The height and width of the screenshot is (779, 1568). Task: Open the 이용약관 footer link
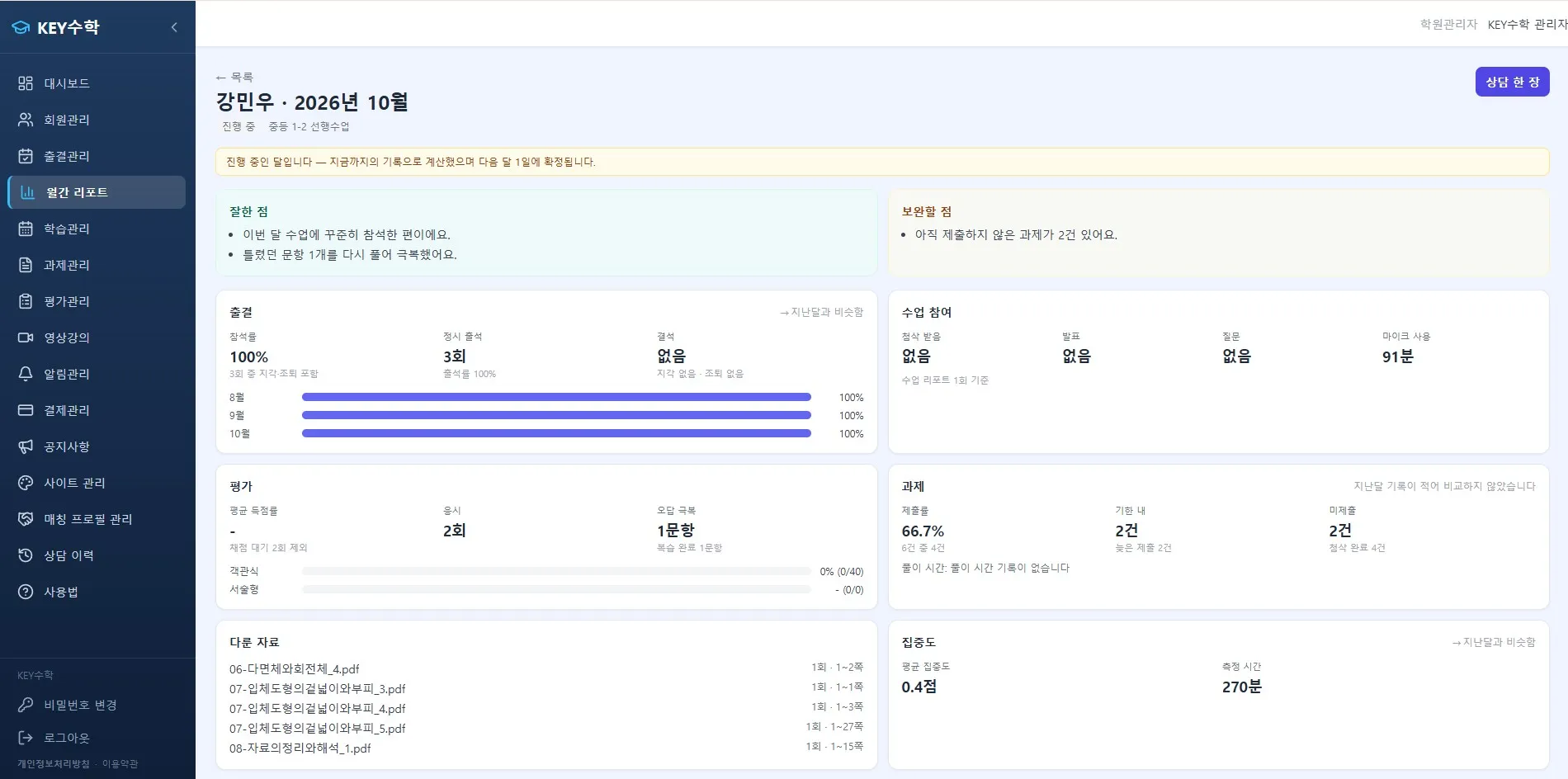click(120, 764)
